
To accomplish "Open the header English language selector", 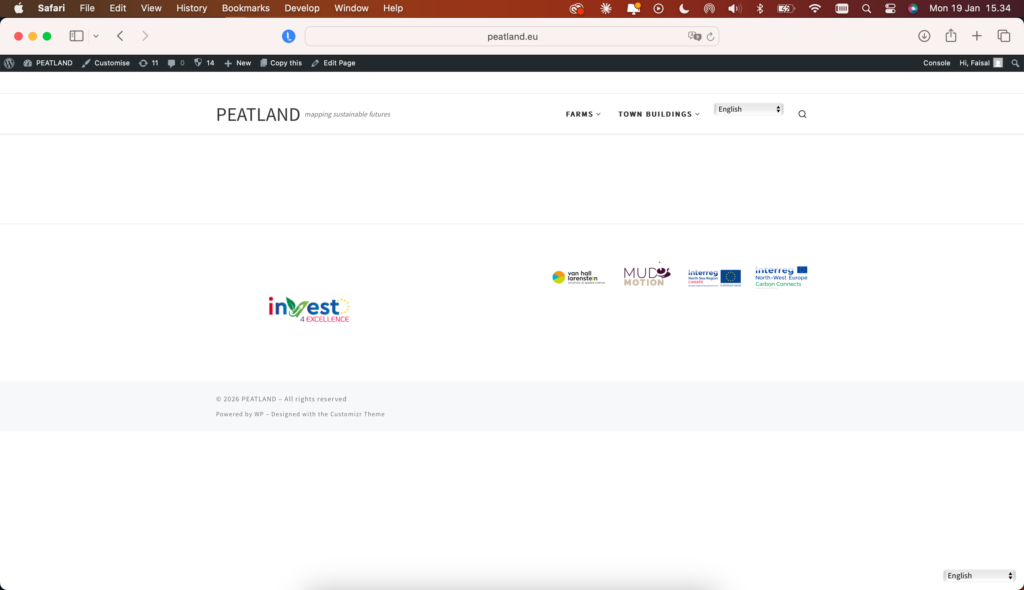I will coord(749,109).
